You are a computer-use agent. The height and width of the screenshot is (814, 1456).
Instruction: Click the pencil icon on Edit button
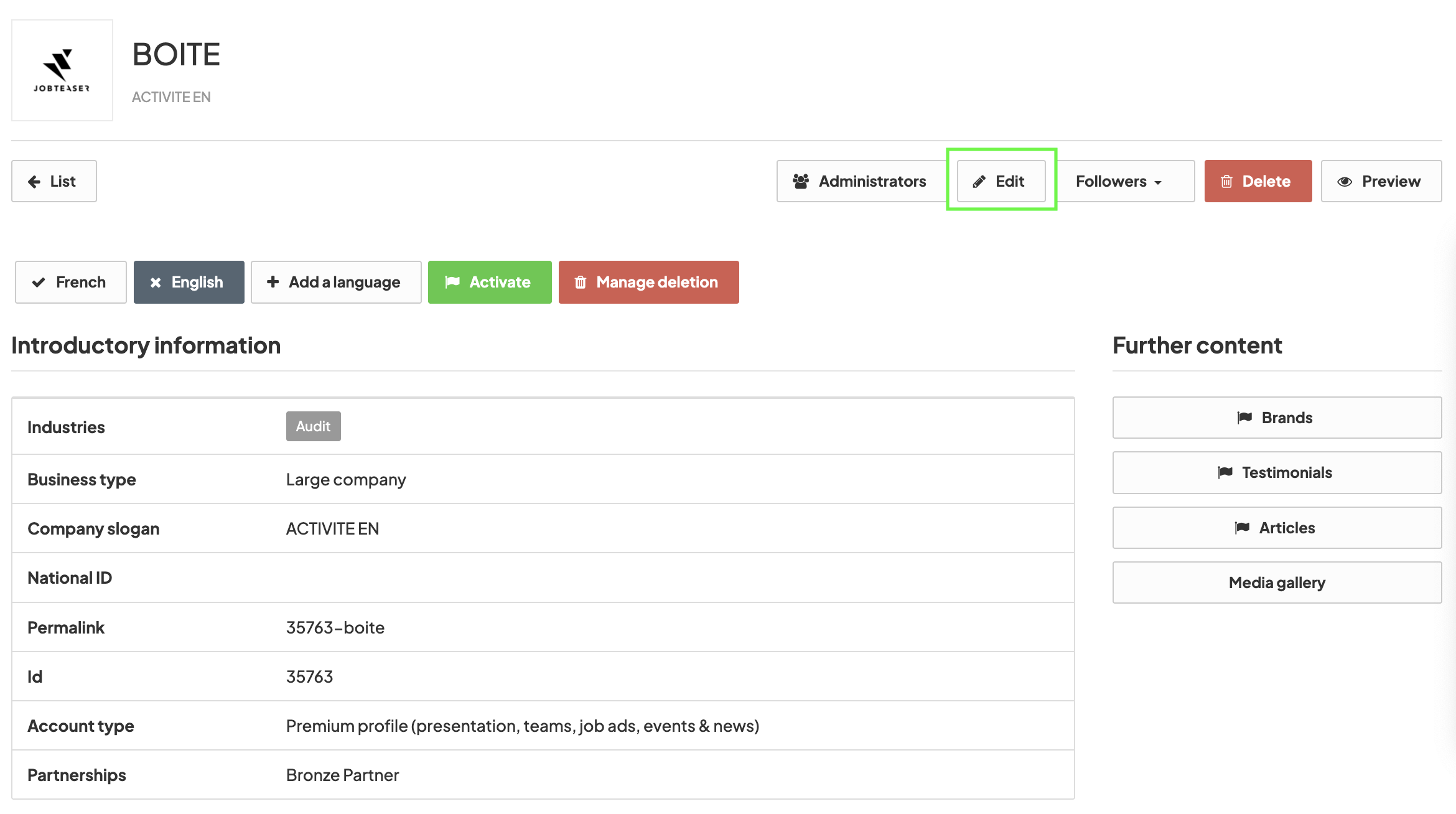tap(979, 182)
